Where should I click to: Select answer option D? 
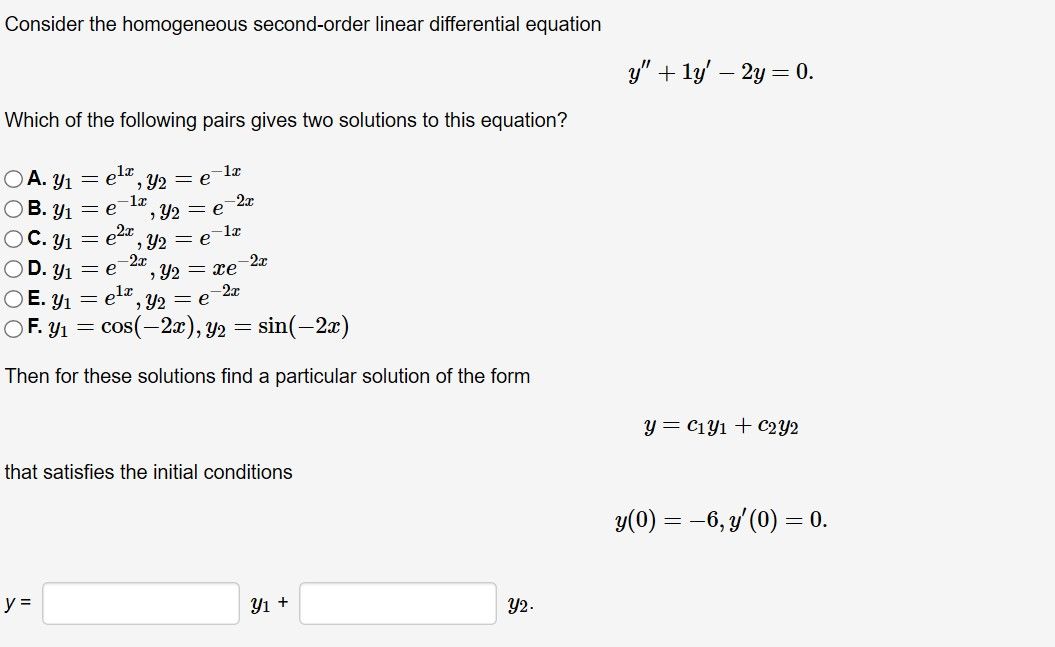(11, 266)
